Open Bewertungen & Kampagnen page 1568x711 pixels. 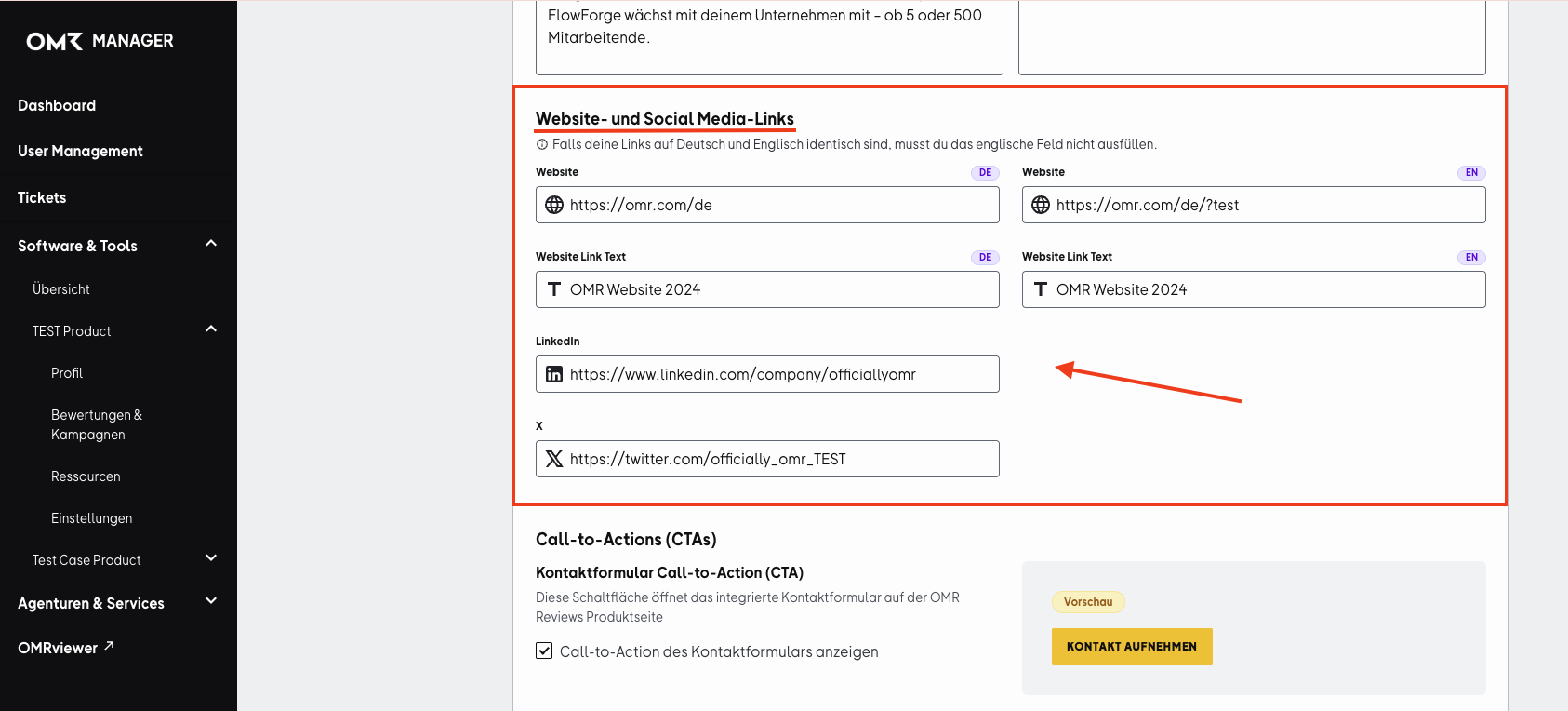click(x=97, y=424)
